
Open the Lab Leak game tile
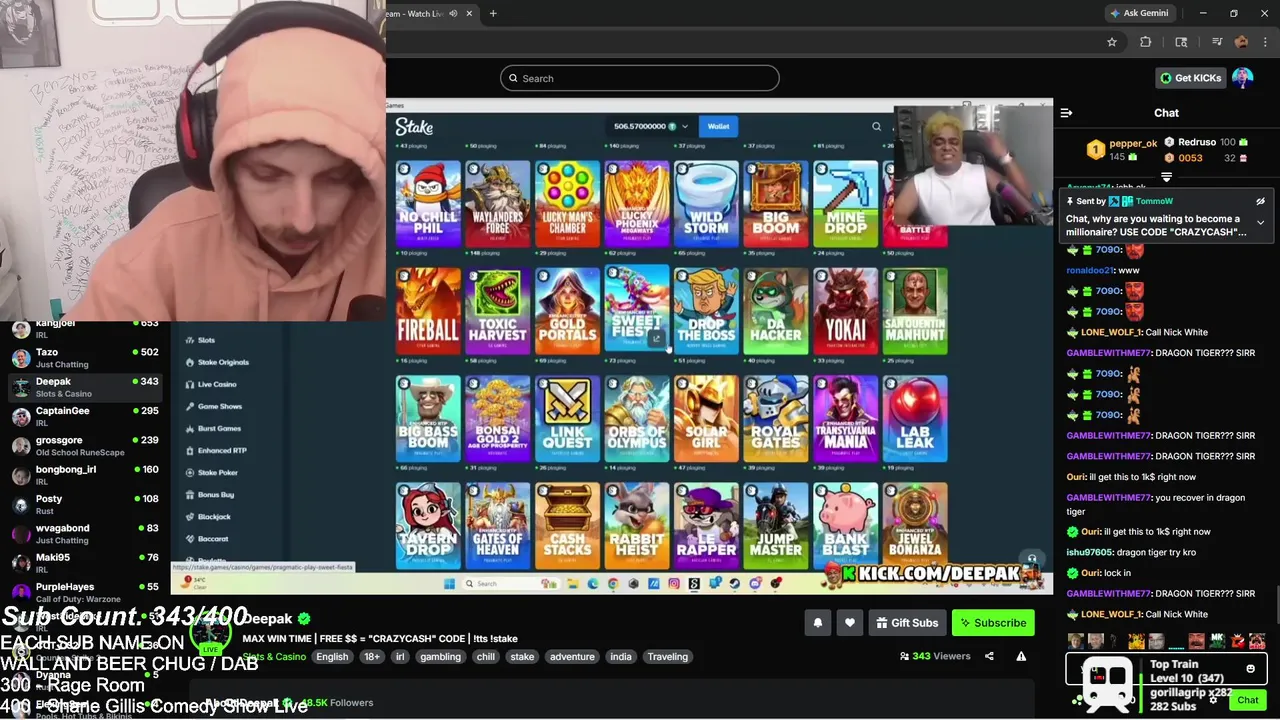click(x=915, y=419)
